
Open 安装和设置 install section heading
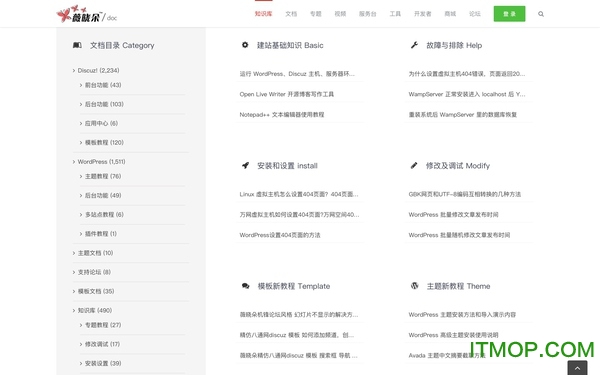[287, 166]
